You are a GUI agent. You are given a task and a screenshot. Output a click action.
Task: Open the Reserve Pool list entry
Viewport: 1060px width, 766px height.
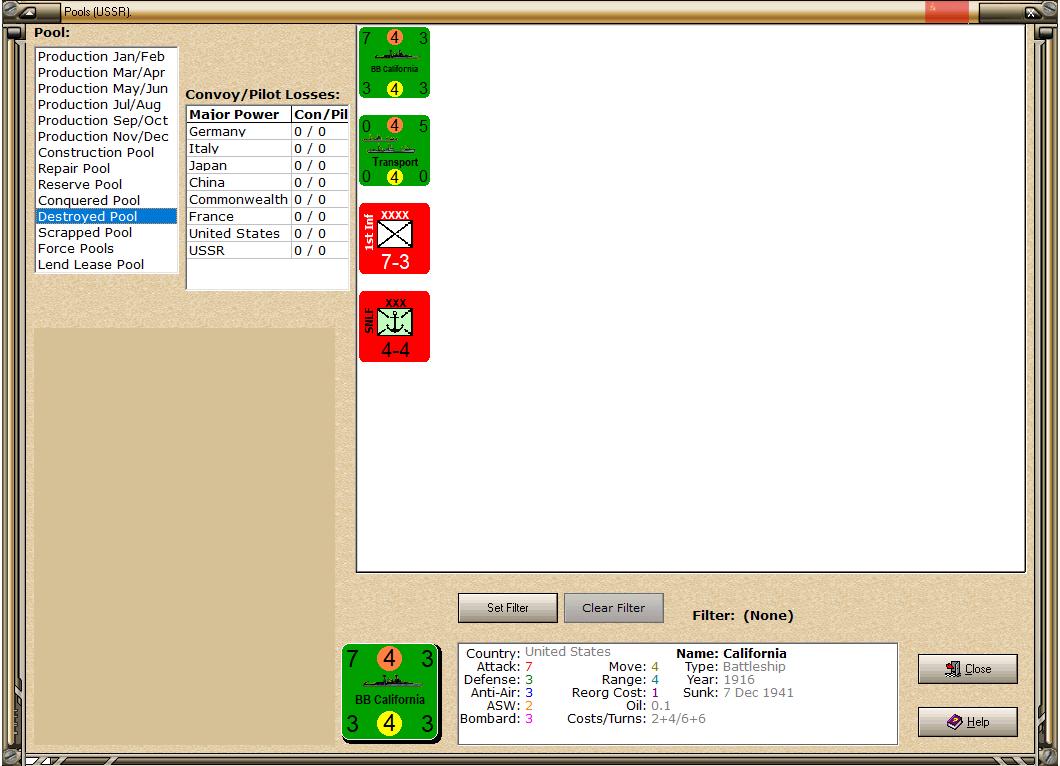click(106, 185)
